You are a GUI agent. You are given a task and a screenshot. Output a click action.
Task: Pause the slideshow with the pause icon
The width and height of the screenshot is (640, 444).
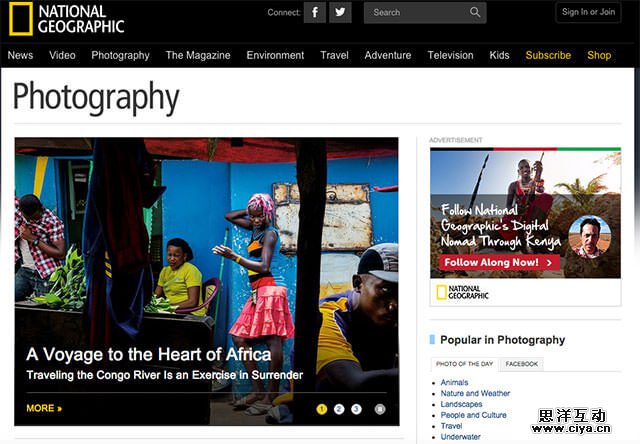coord(380,409)
